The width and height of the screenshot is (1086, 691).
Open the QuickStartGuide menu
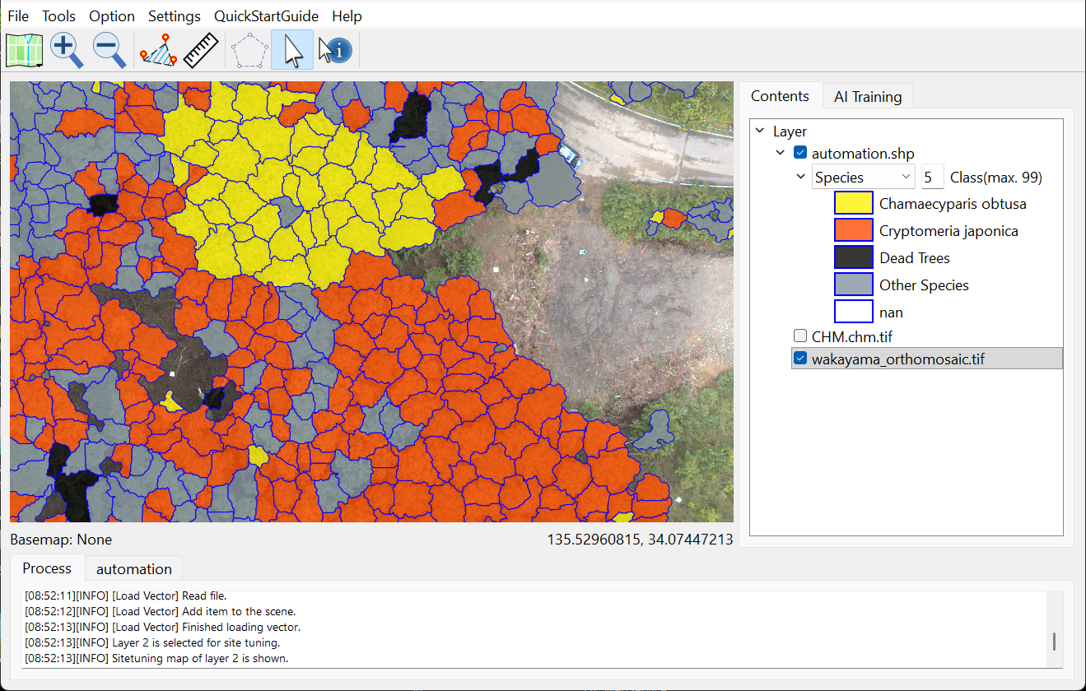click(x=266, y=16)
